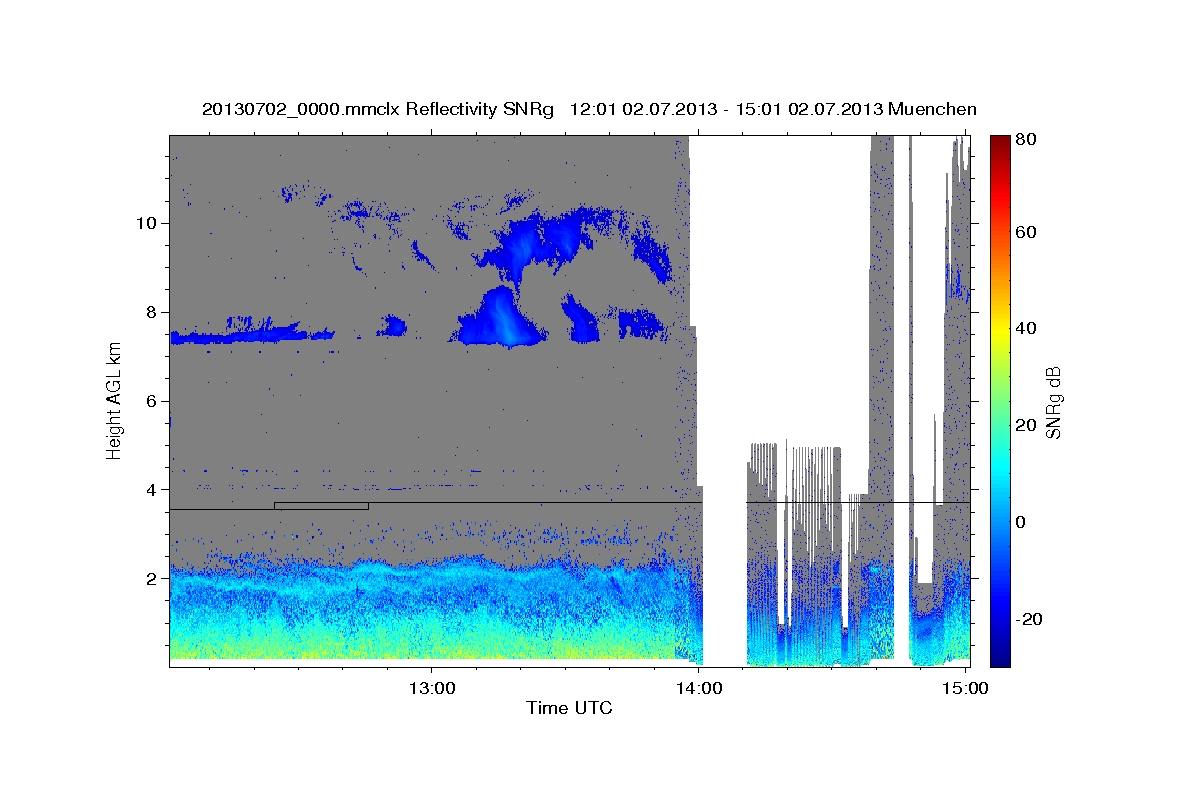Click the yellow section of the colorbar
1200x800 pixels.
(x=1000, y=332)
